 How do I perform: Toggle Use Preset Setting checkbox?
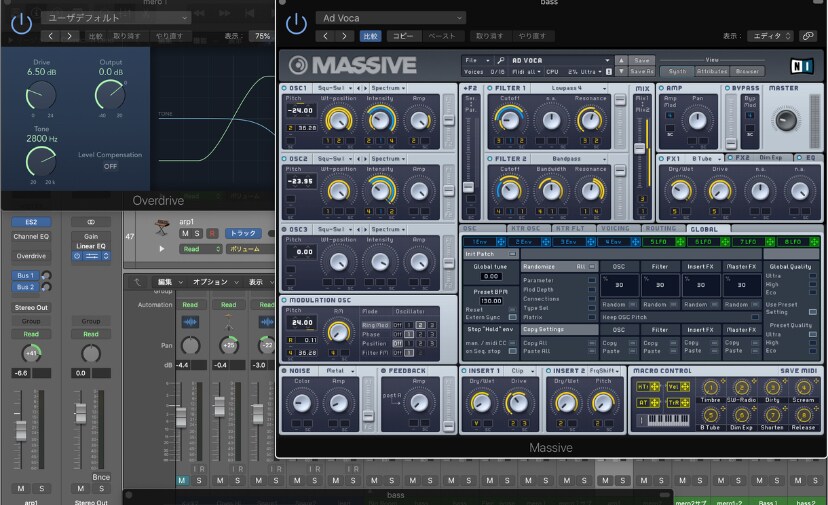(x=812, y=312)
